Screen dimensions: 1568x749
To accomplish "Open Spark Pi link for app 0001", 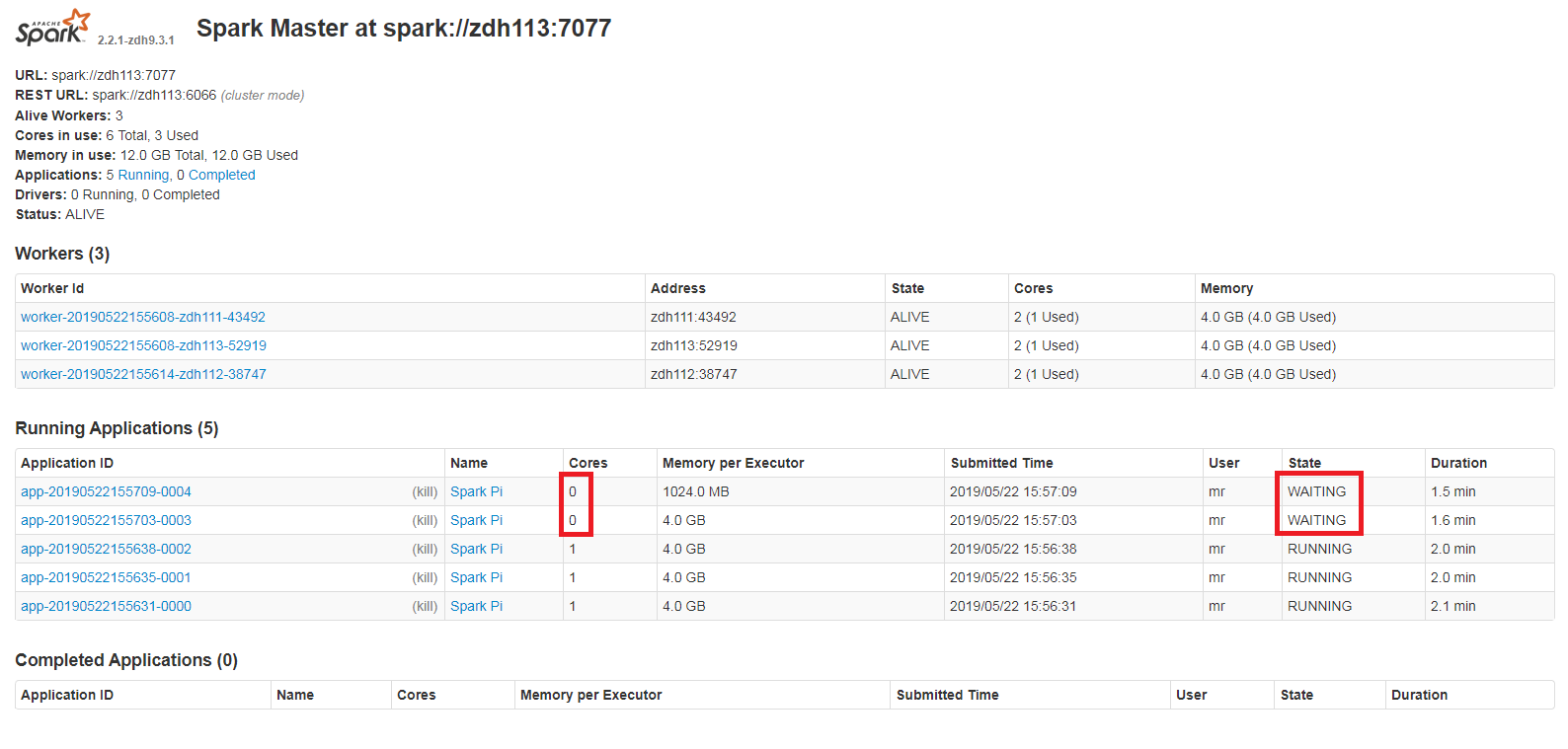I will pos(476,577).
